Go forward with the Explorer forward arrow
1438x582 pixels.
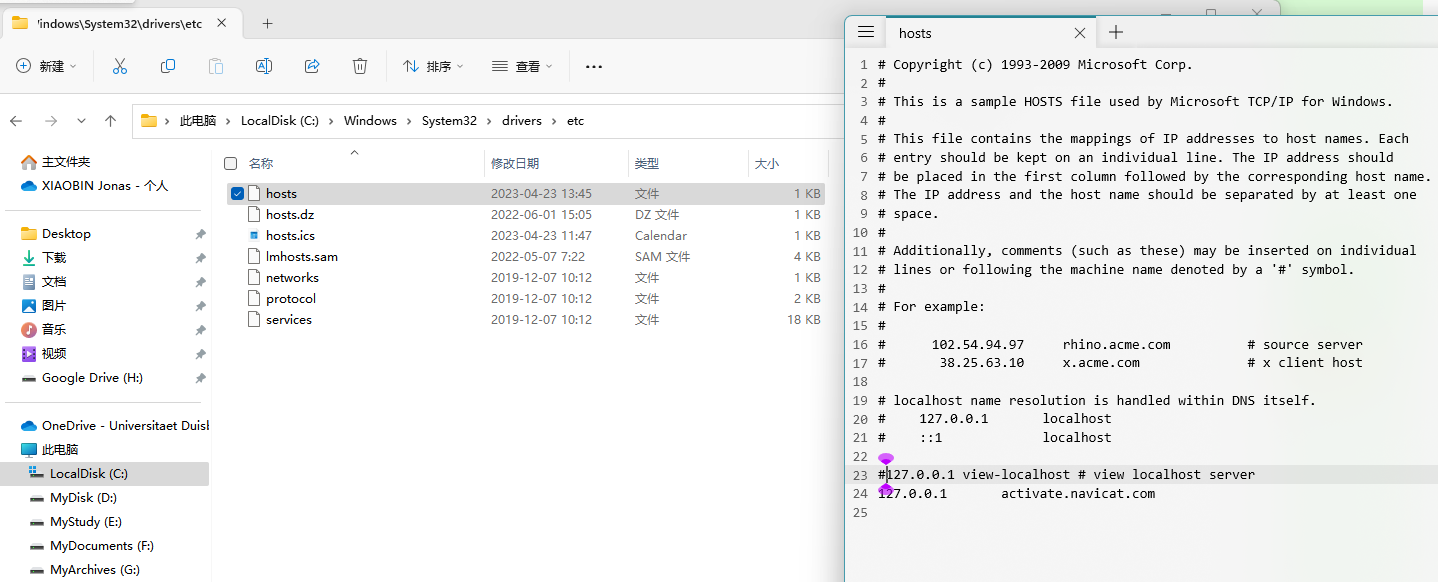[51, 121]
